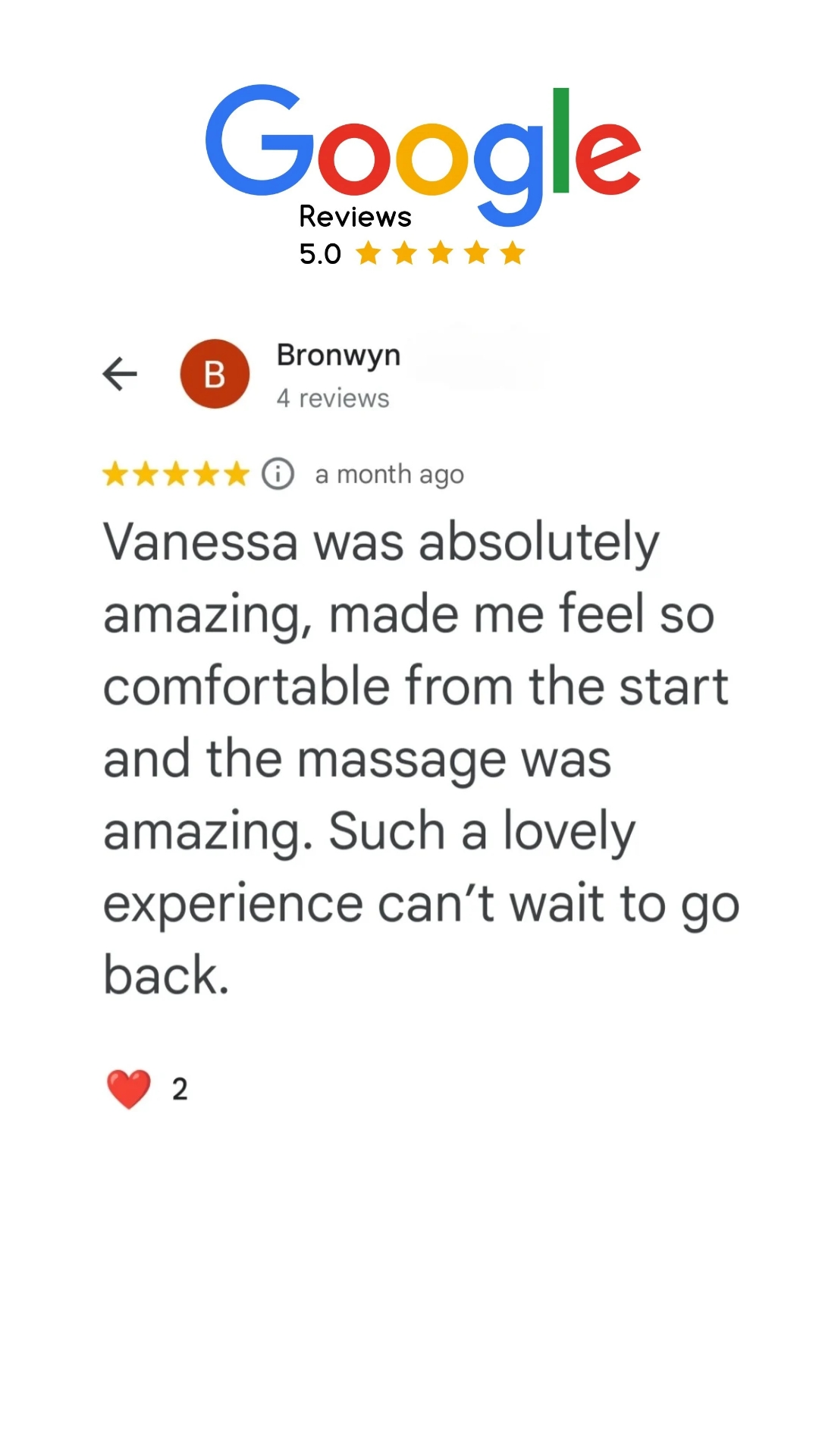
Task: Click the last star beside 5.0
Action: pyautogui.click(x=513, y=253)
